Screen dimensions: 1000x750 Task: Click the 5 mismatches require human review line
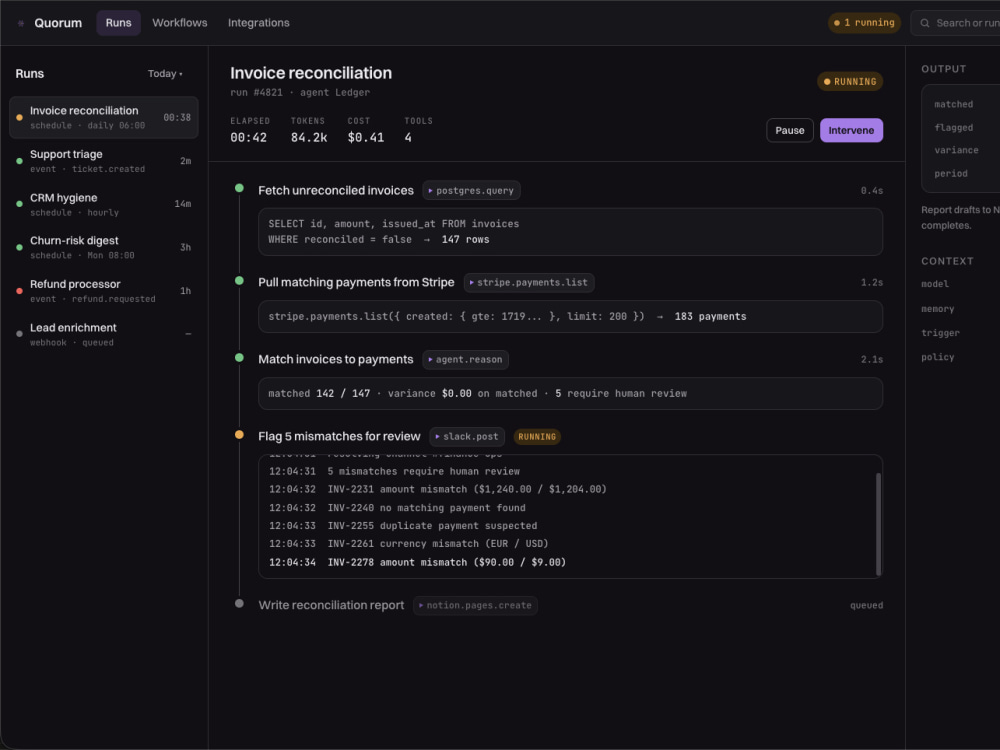point(394,471)
